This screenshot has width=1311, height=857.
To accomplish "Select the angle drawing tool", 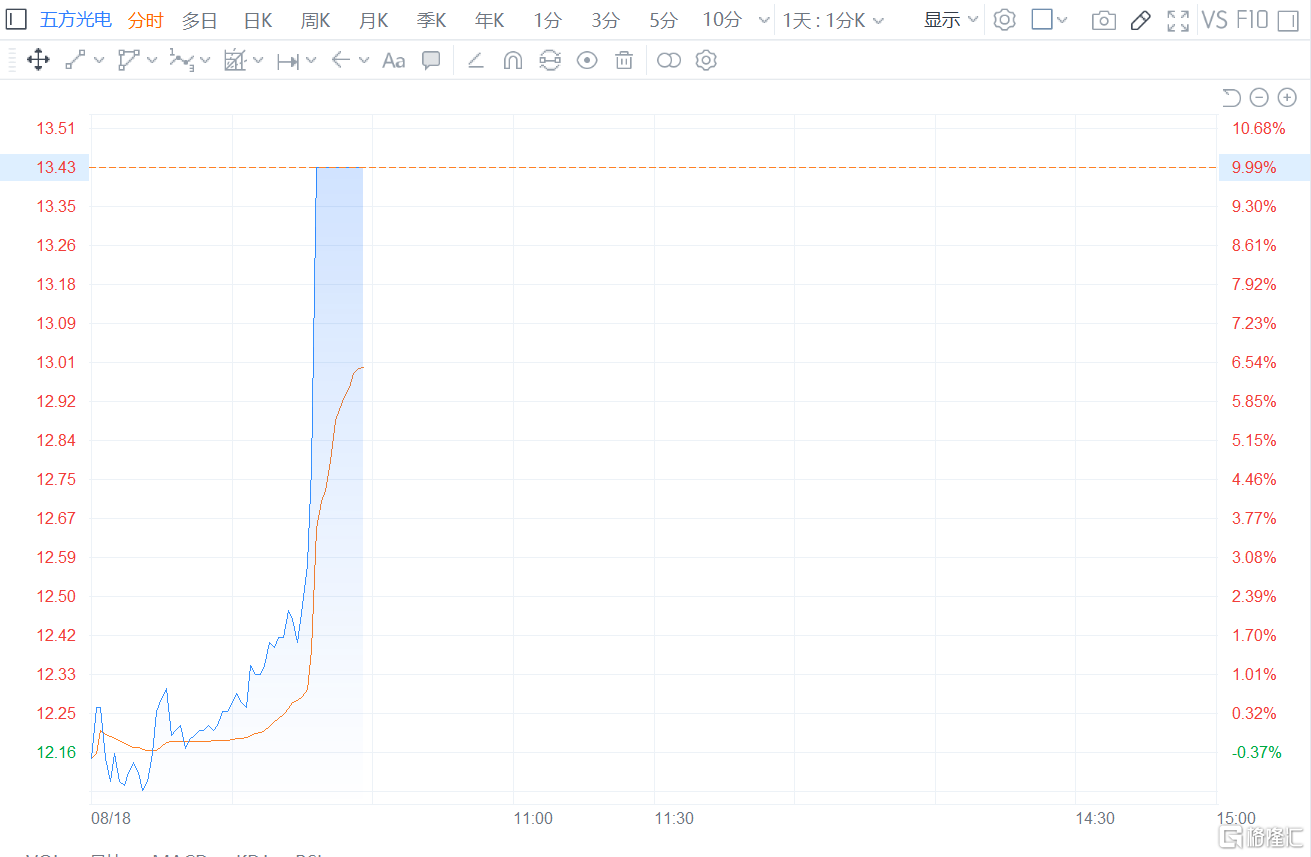I will [476, 61].
